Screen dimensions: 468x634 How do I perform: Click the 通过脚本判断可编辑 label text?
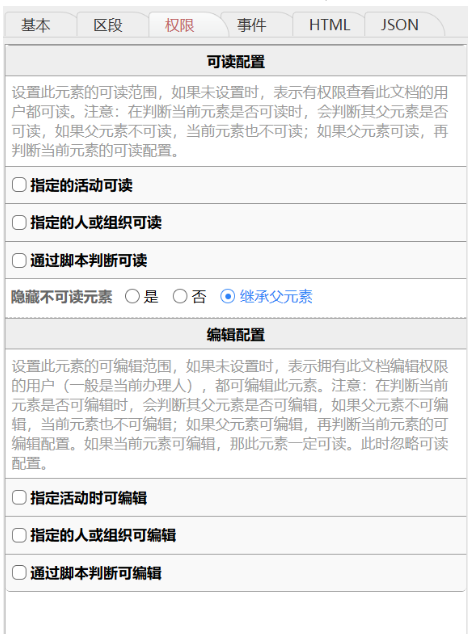pos(96,573)
